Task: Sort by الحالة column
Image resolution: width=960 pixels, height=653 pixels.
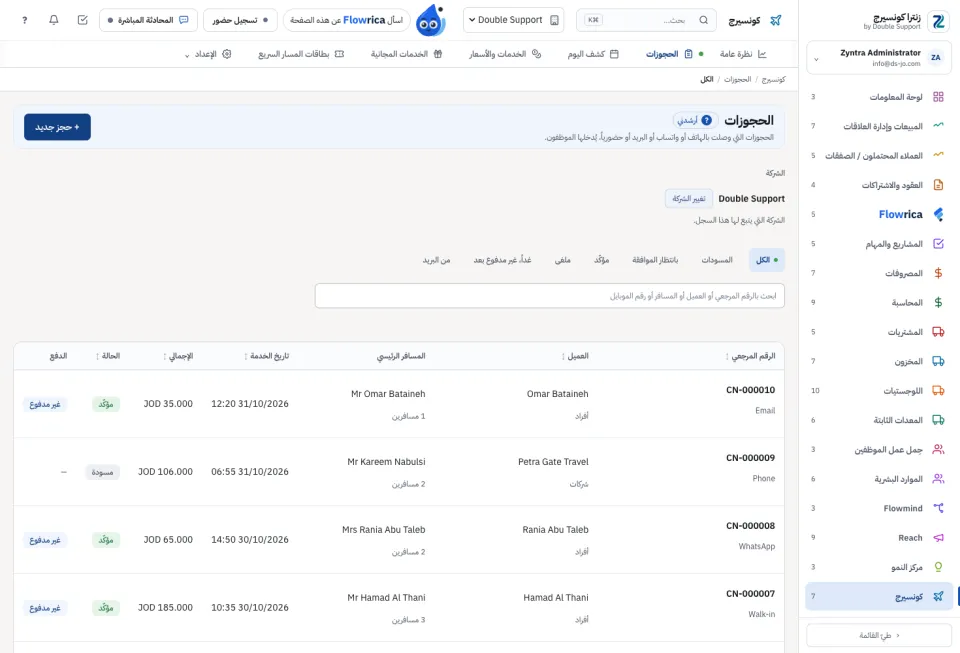Action: coord(108,356)
